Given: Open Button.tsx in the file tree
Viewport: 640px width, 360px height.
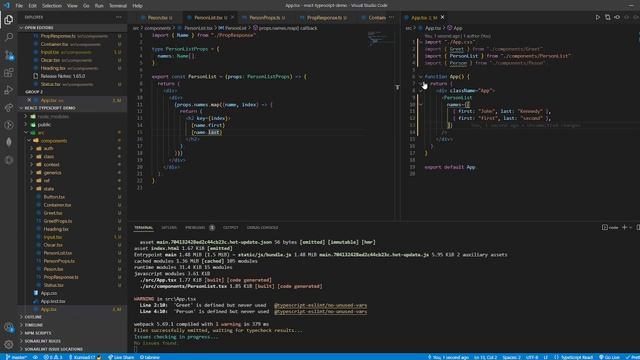Looking at the screenshot, I should click(54, 197).
